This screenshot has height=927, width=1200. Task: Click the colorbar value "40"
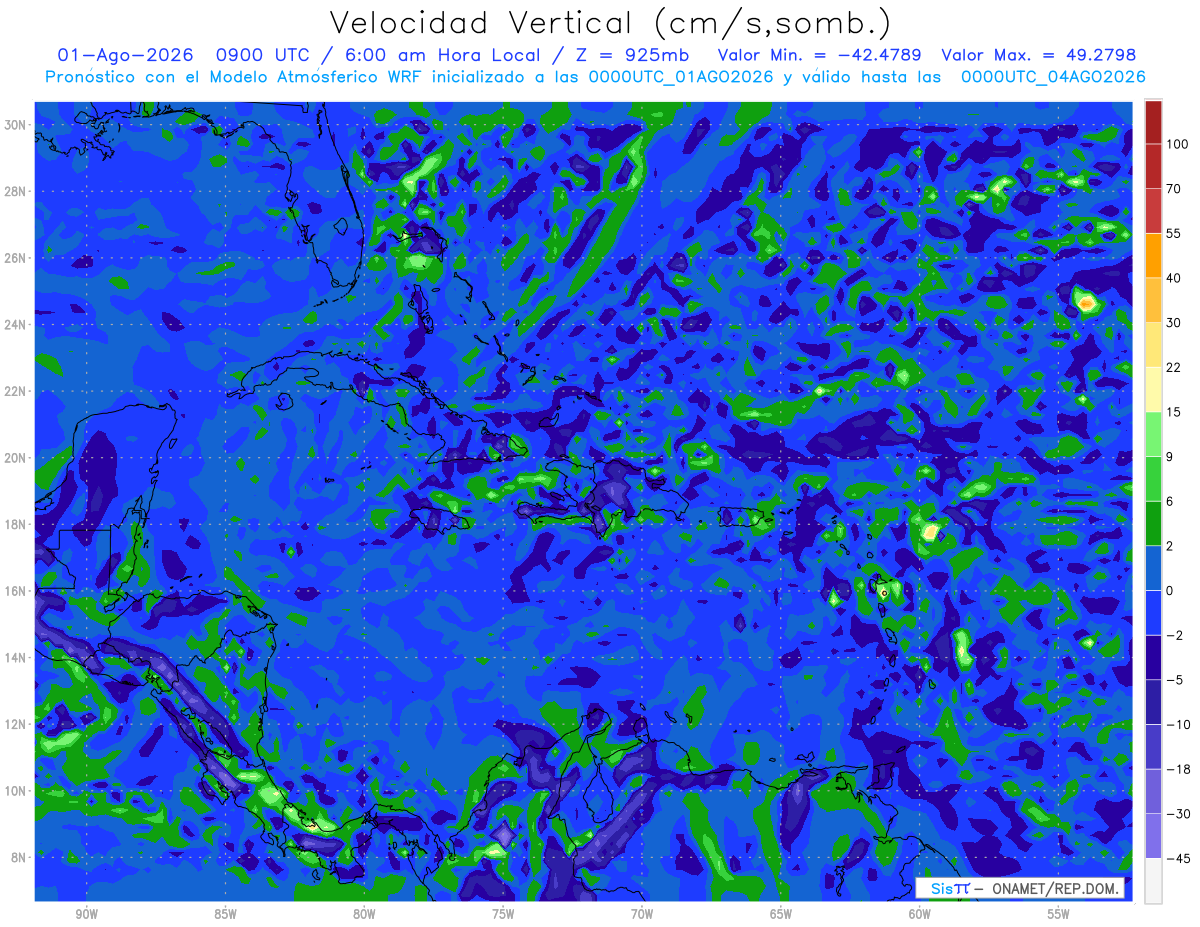point(1173,278)
